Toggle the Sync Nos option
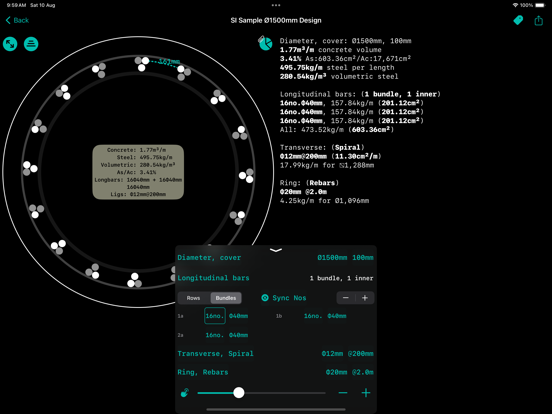The width and height of the screenshot is (552, 414). (284, 298)
